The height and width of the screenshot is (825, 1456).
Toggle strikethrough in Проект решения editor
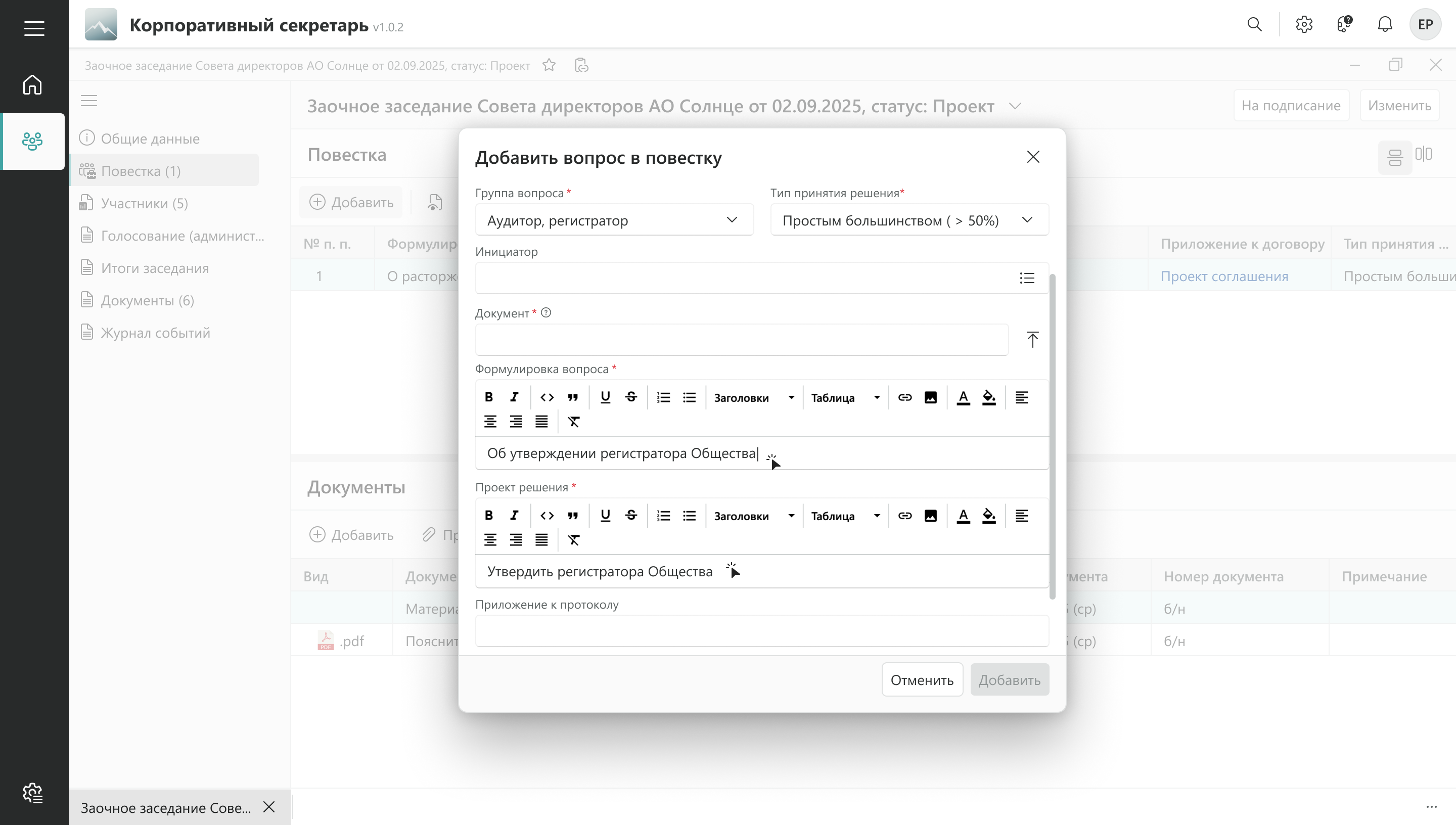click(630, 516)
